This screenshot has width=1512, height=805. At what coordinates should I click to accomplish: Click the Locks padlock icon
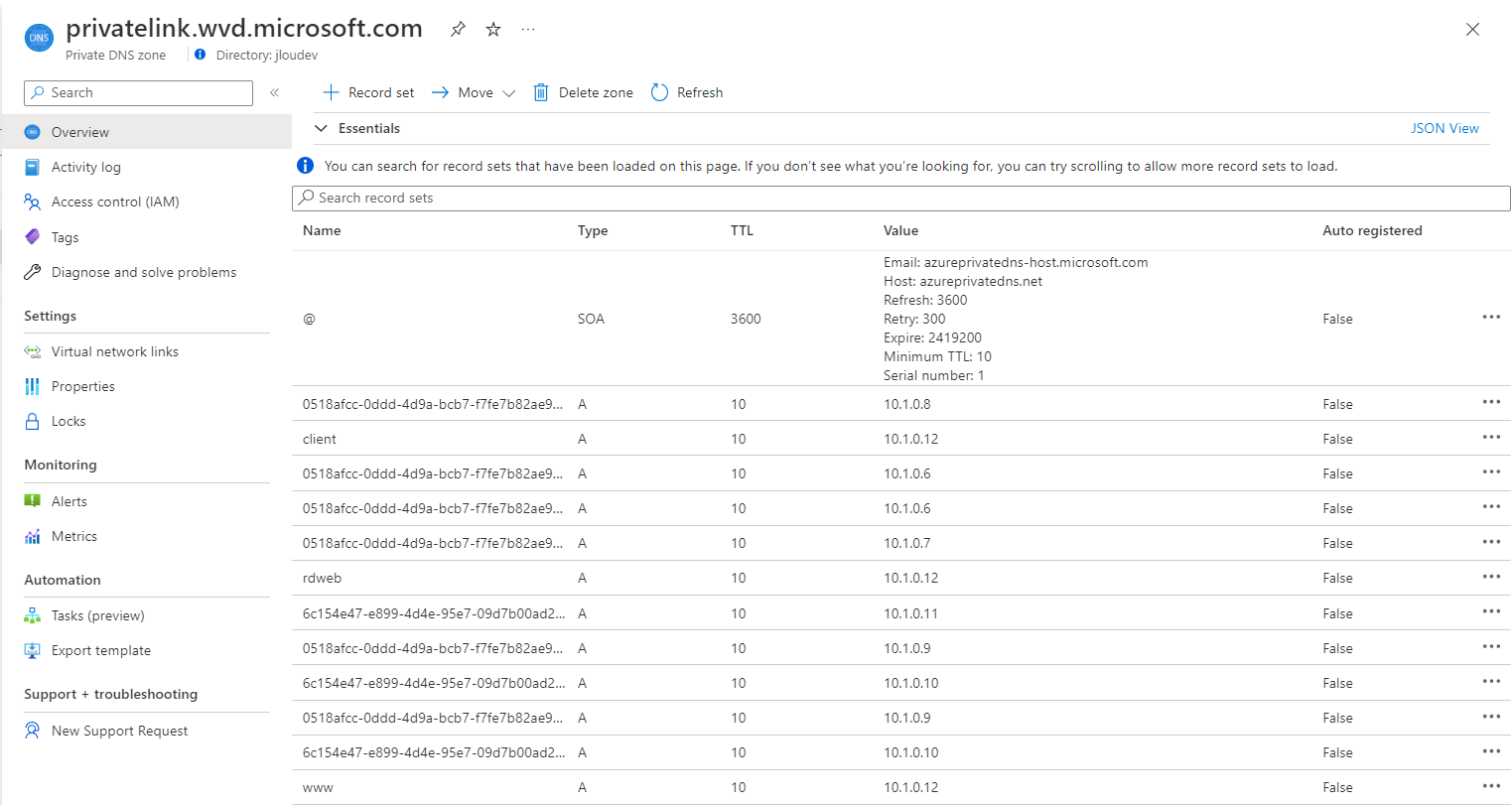click(x=33, y=421)
